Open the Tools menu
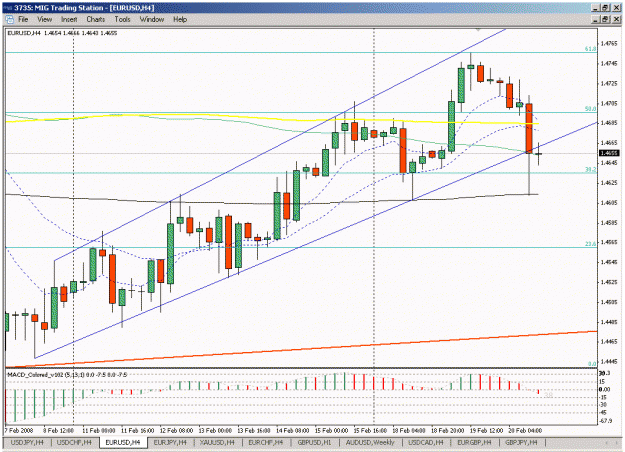 tap(122, 19)
